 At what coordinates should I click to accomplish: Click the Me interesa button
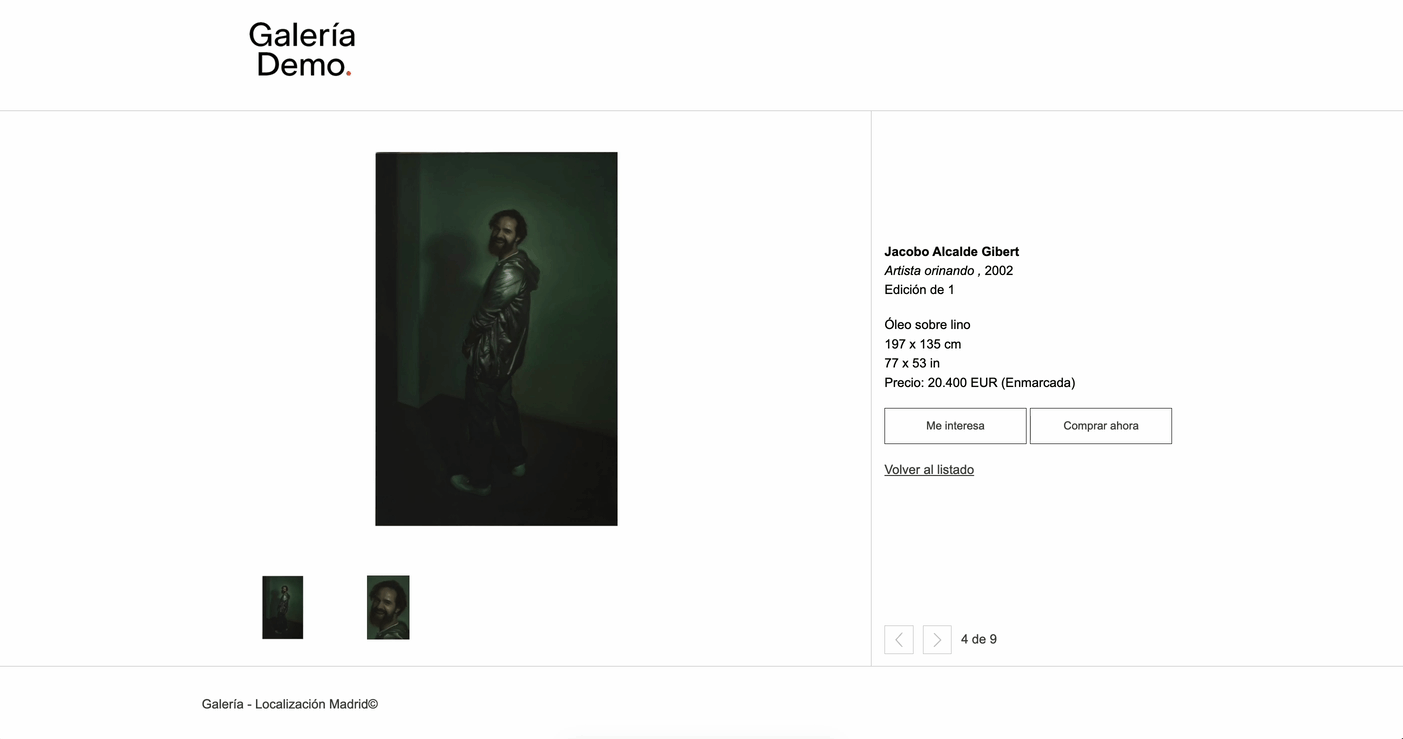pos(955,426)
